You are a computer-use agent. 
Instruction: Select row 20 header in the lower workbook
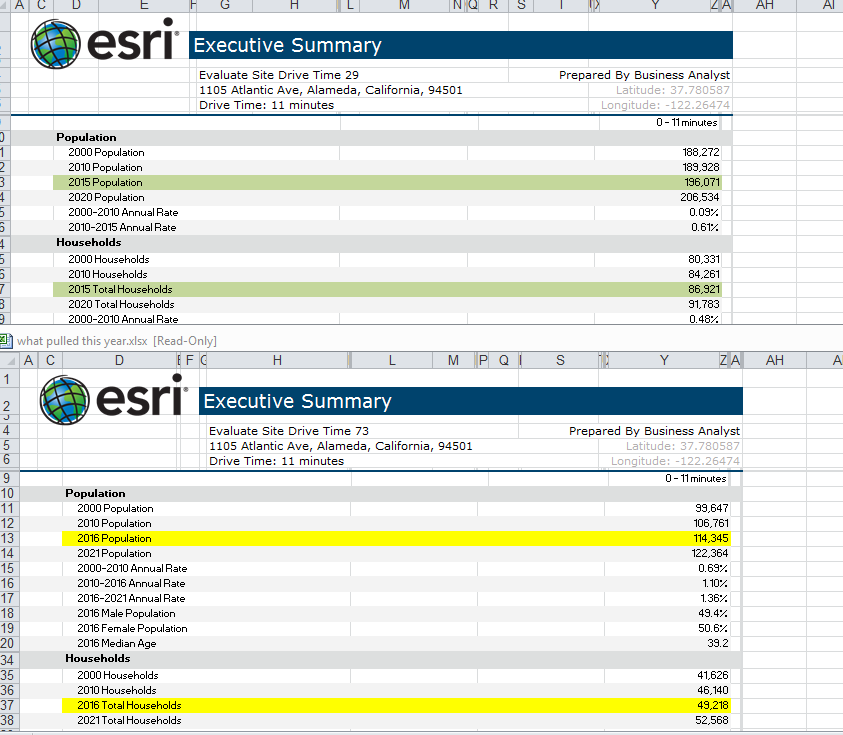click(x=8, y=644)
